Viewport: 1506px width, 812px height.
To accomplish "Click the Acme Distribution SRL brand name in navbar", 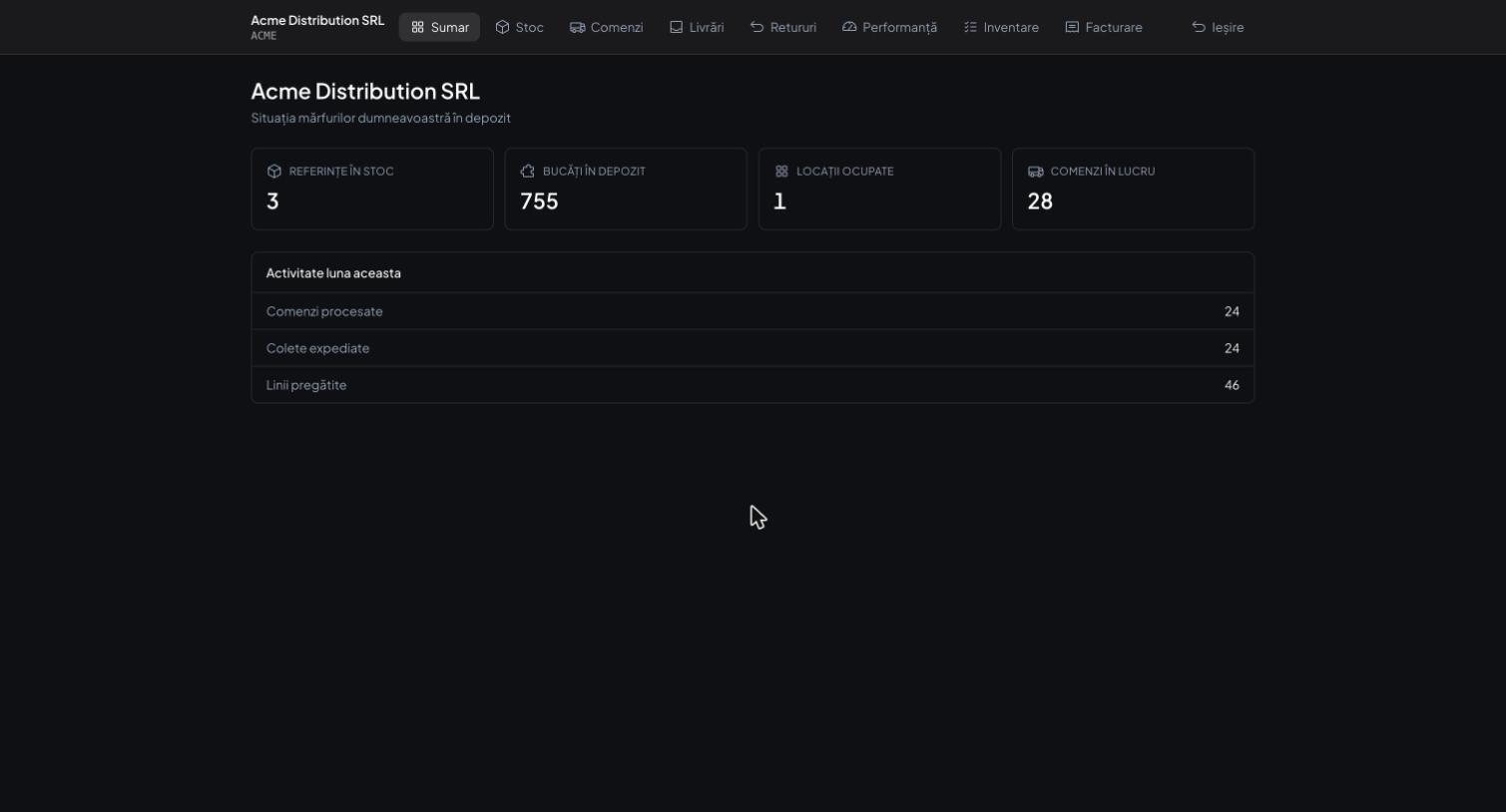I will (x=317, y=20).
